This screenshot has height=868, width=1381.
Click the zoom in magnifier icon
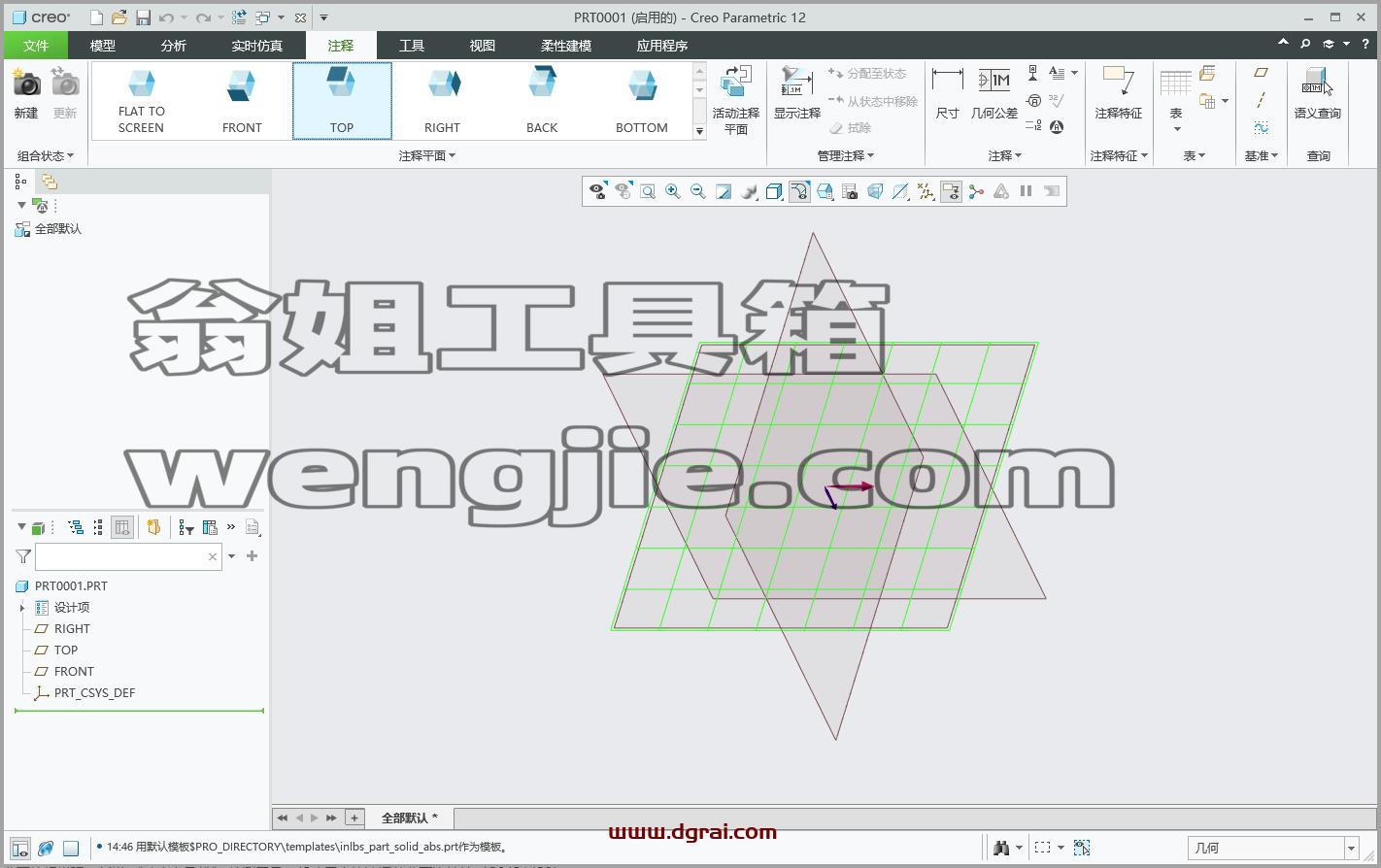pos(672,192)
